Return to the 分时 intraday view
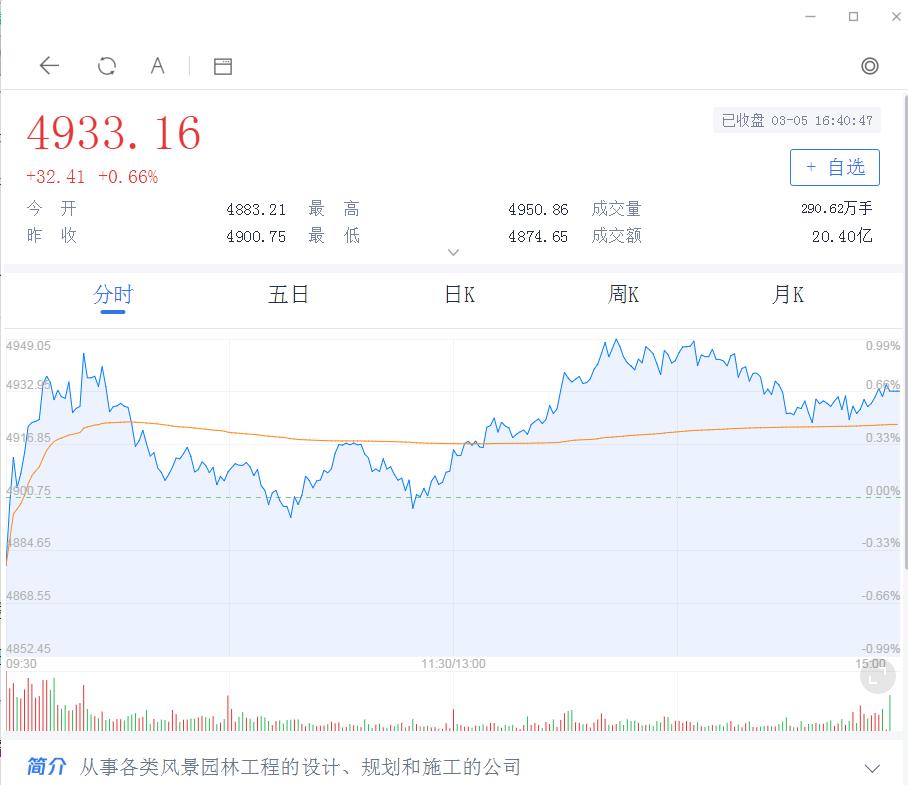The width and height of the screenshot is (908, 785). coord(113,295)
